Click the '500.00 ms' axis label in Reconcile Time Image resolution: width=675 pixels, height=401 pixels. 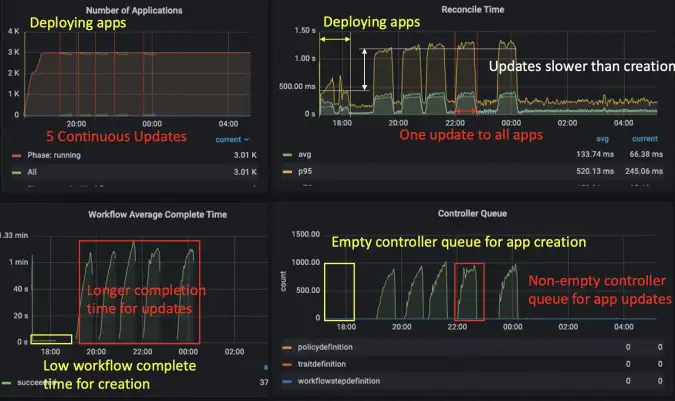297,86
